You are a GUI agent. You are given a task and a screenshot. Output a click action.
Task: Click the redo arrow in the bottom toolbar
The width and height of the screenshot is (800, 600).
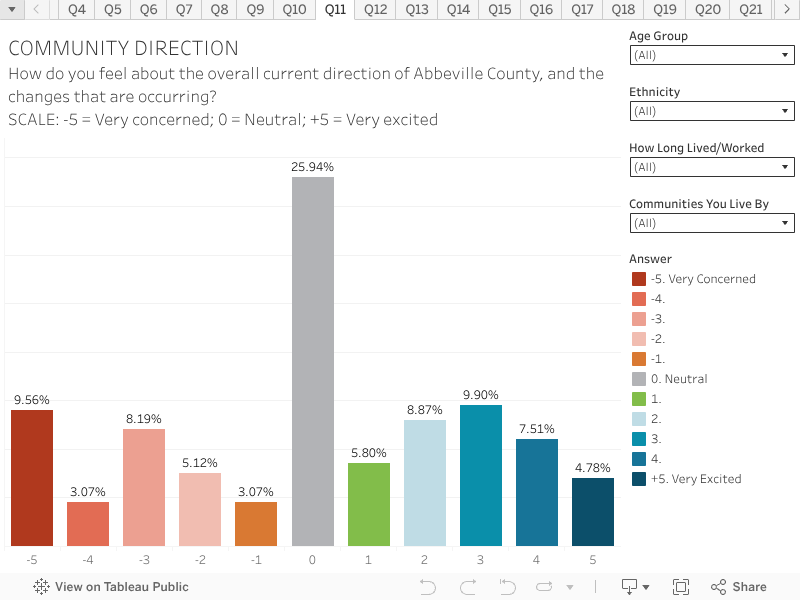coord(467,587)
